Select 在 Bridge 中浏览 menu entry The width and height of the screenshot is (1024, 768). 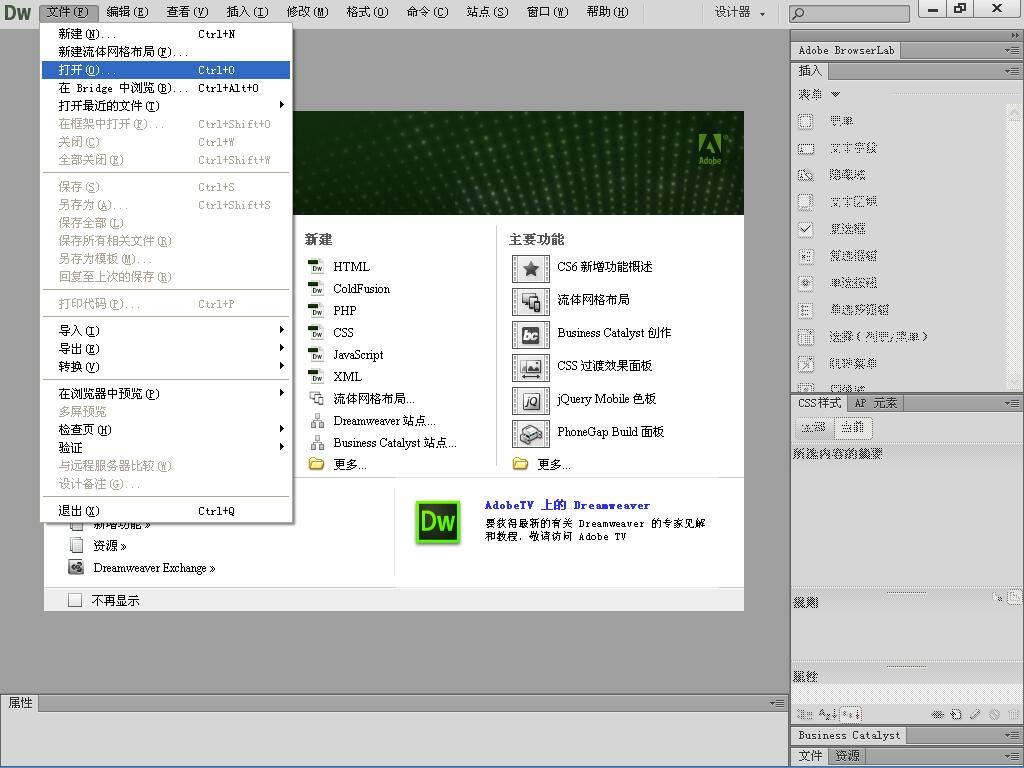click(166, 88)
